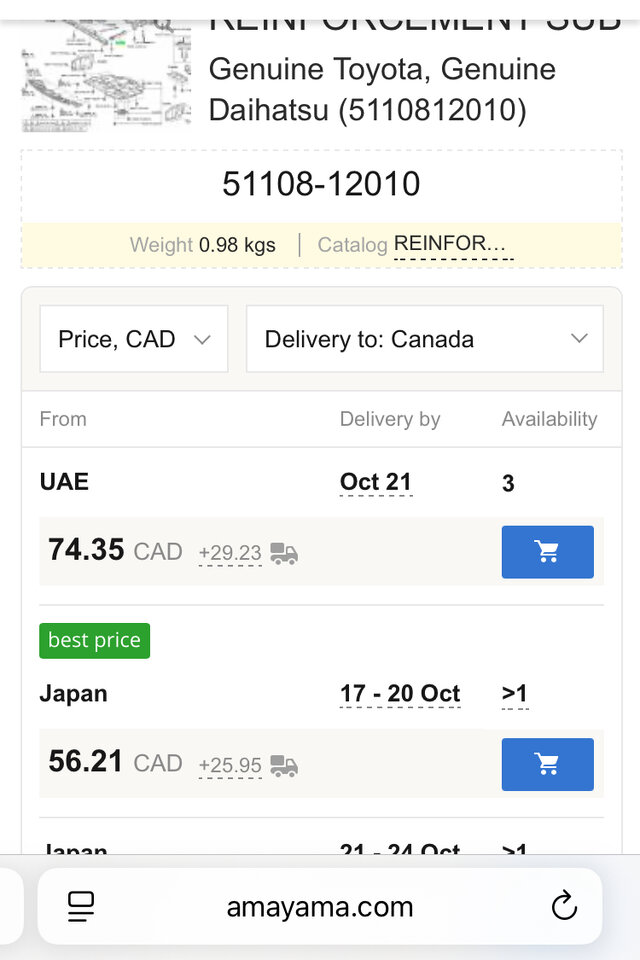Image resolution: width=640 pixels, height=960 pixels.
Task: Add the UAE 74.35 CAD offer to cart
Action: click(x=547, y=552)
